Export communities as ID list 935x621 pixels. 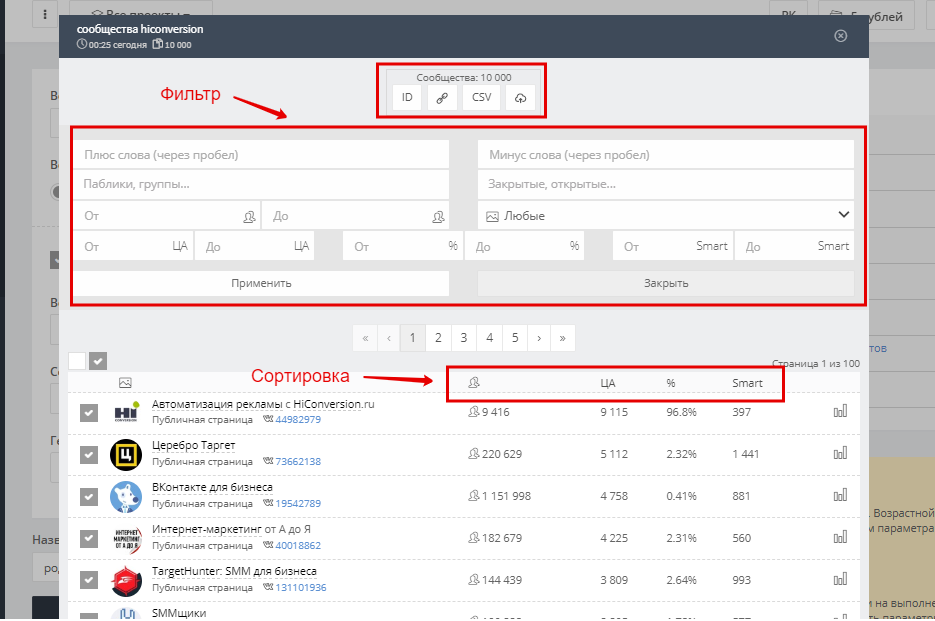(407, 97)
